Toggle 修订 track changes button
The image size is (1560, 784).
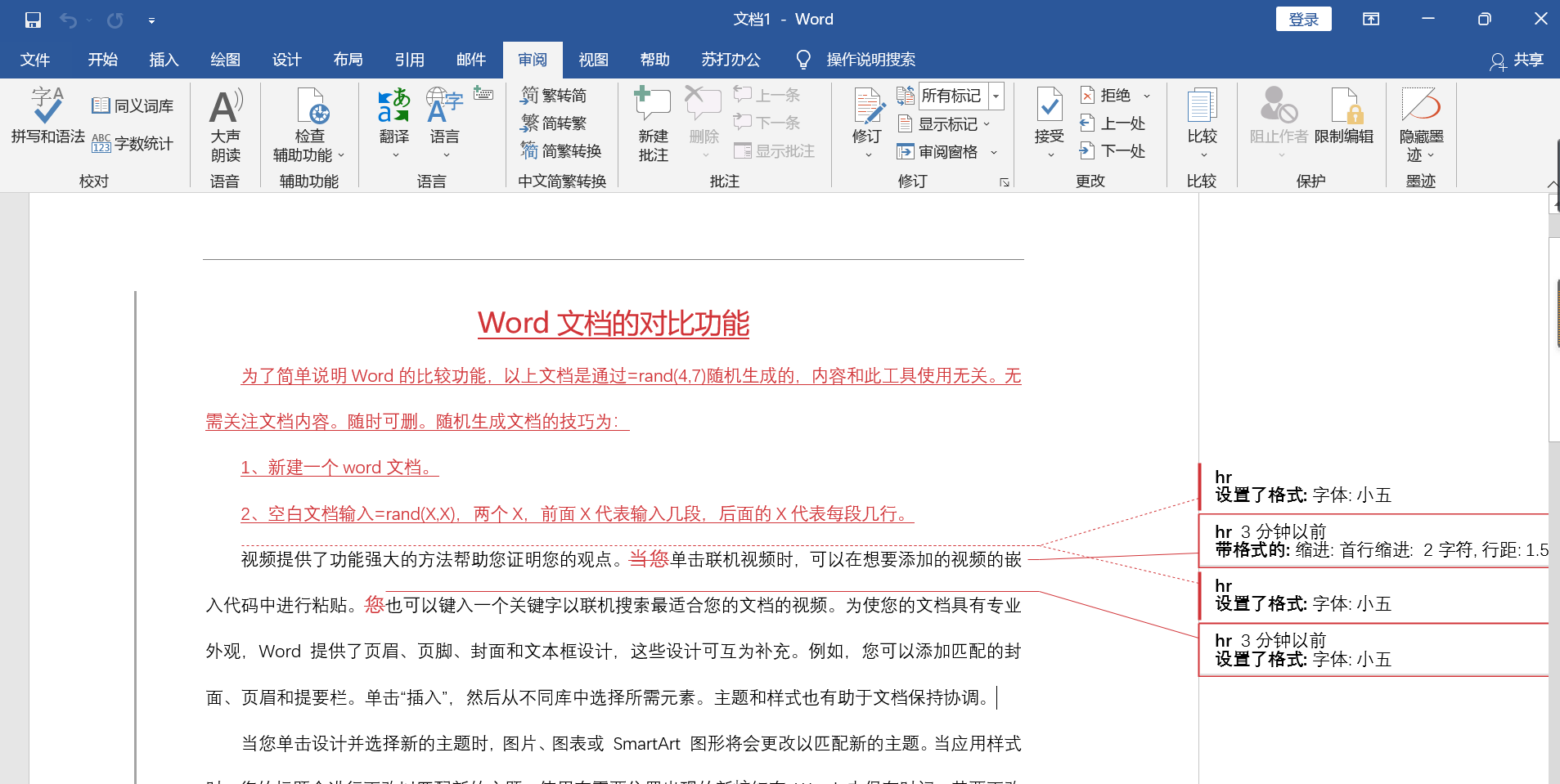[868, 114]
